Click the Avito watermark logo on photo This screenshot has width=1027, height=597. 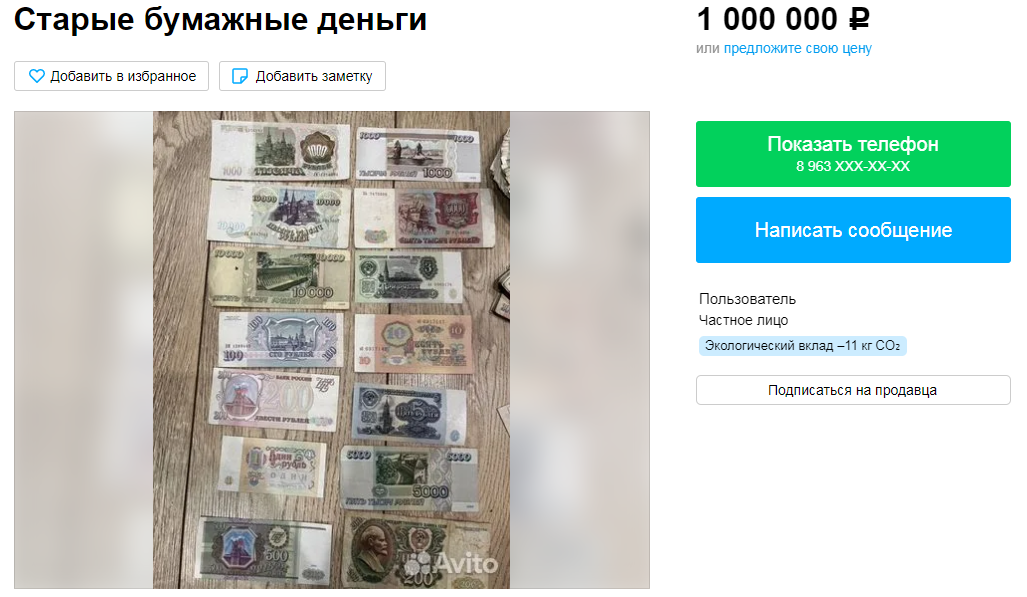[451, 563]
